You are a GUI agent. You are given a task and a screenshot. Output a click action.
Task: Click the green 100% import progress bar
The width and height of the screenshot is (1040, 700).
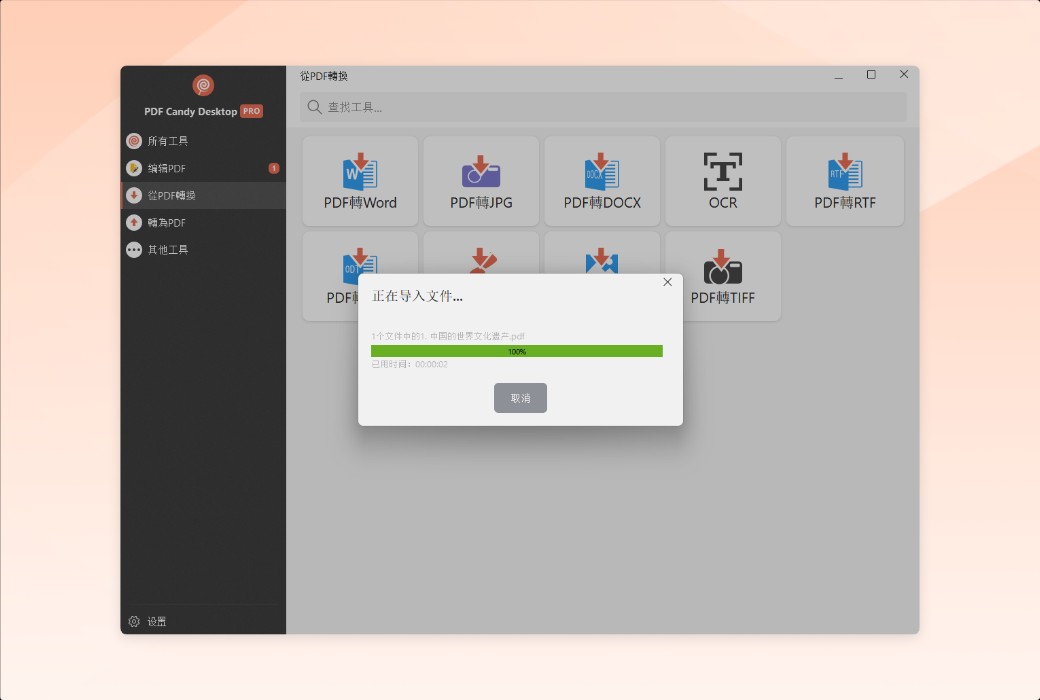point(516,351)
